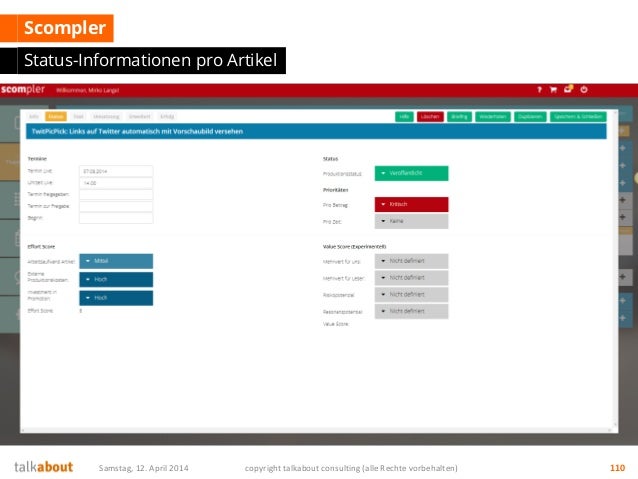
Task: Click the Effort Score section heading
Action: tap(41, 247)
